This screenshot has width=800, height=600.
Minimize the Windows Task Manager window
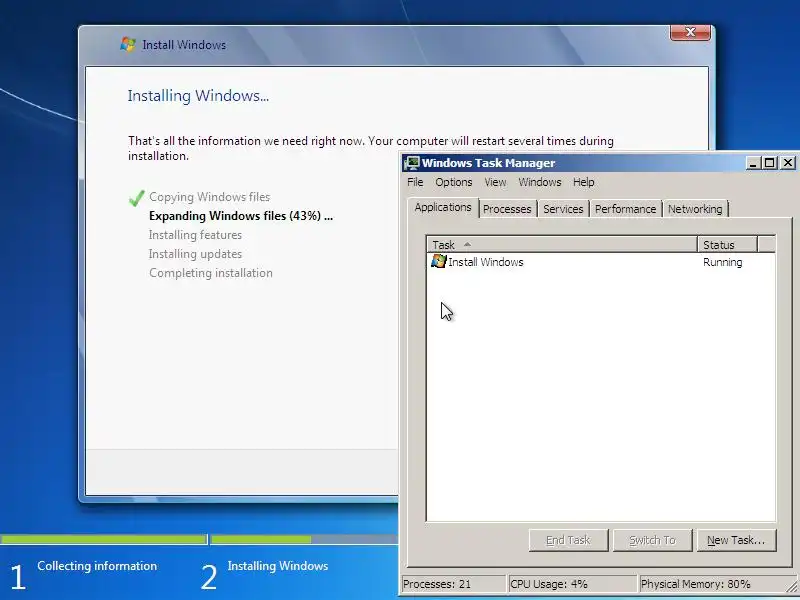coord(753,163)
